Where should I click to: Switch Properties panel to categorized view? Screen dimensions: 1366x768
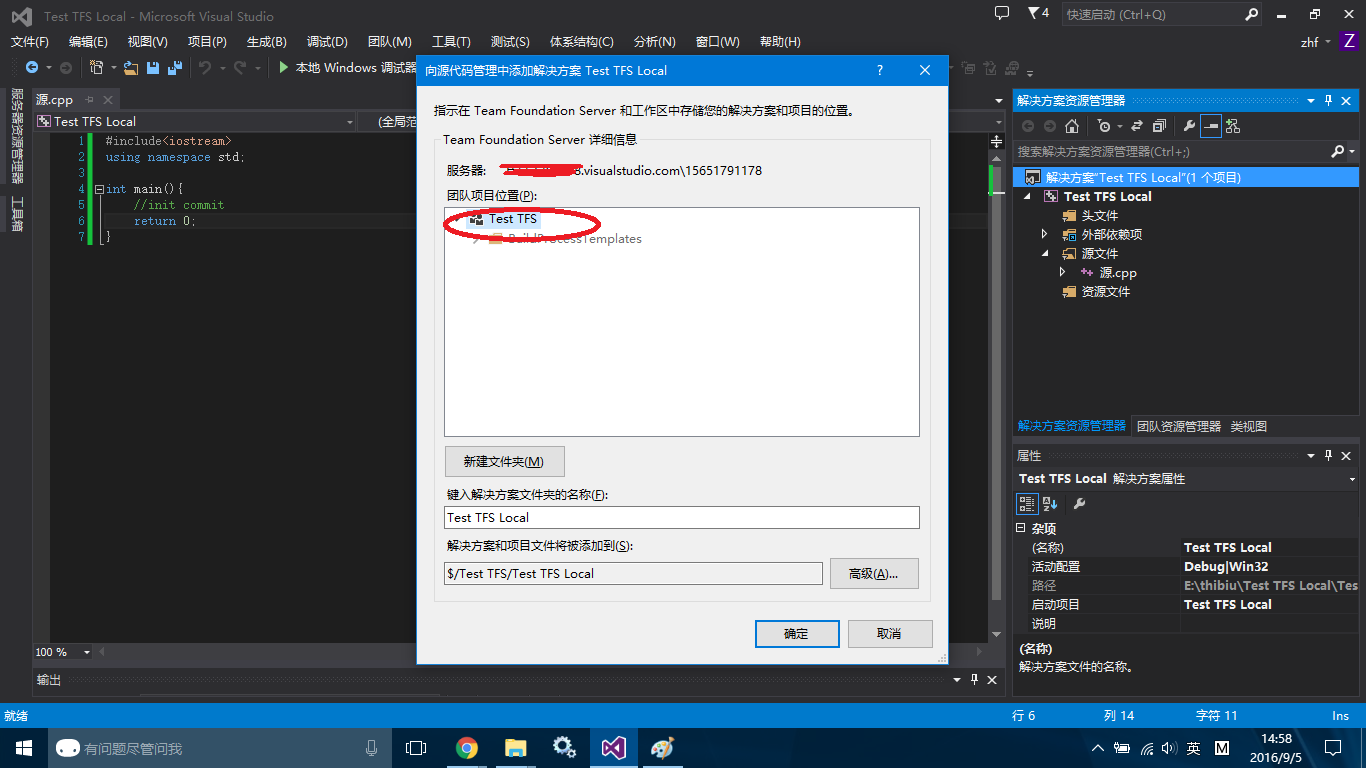pos(1027,504)
